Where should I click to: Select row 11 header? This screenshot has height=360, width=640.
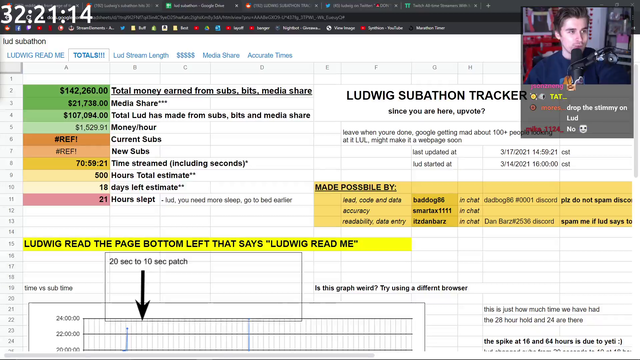tap(11, 199)
